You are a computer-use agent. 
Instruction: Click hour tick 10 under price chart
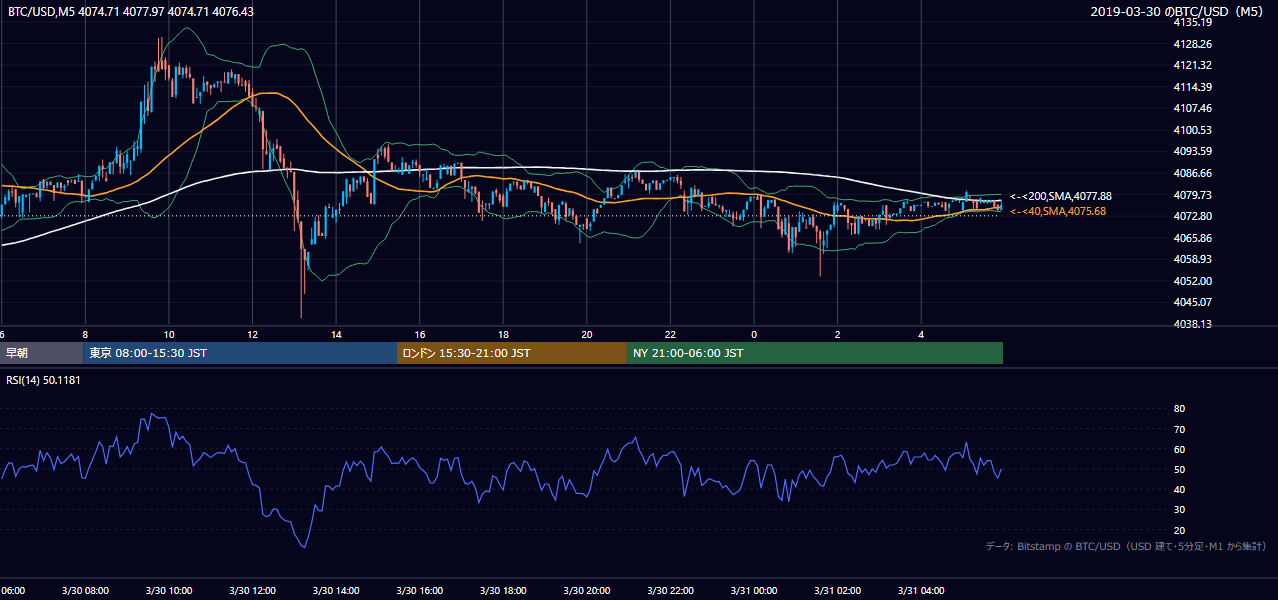[x=169, y=335]
